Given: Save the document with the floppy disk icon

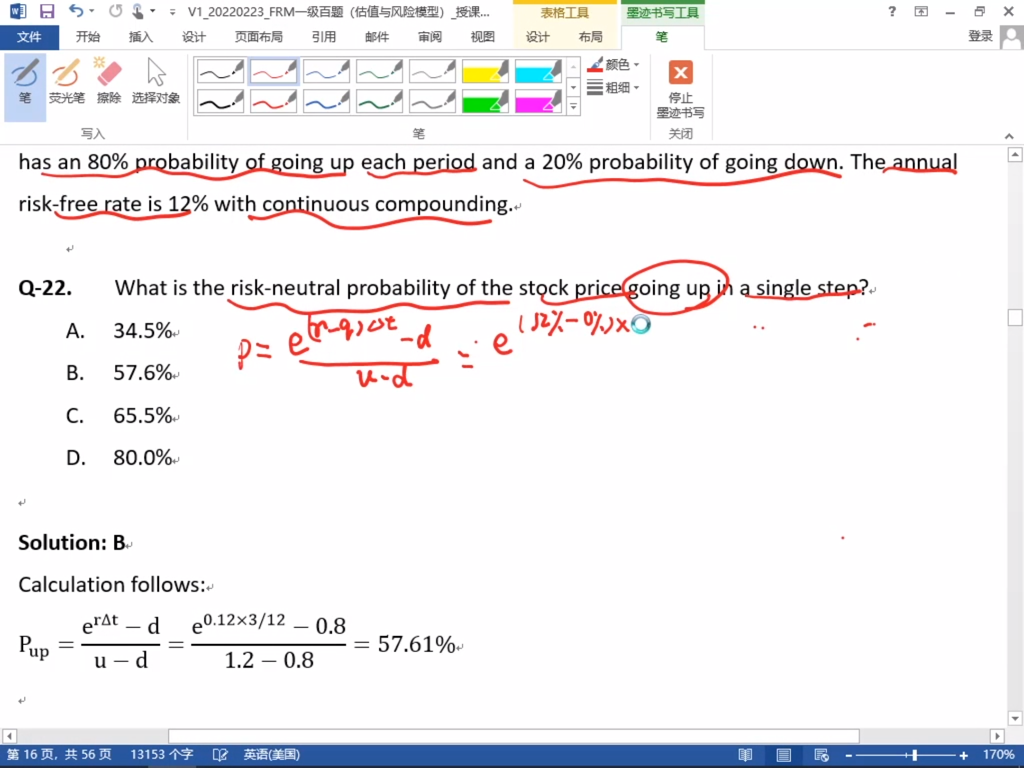Looking at the screenshot, I should (x=47, y=12).
